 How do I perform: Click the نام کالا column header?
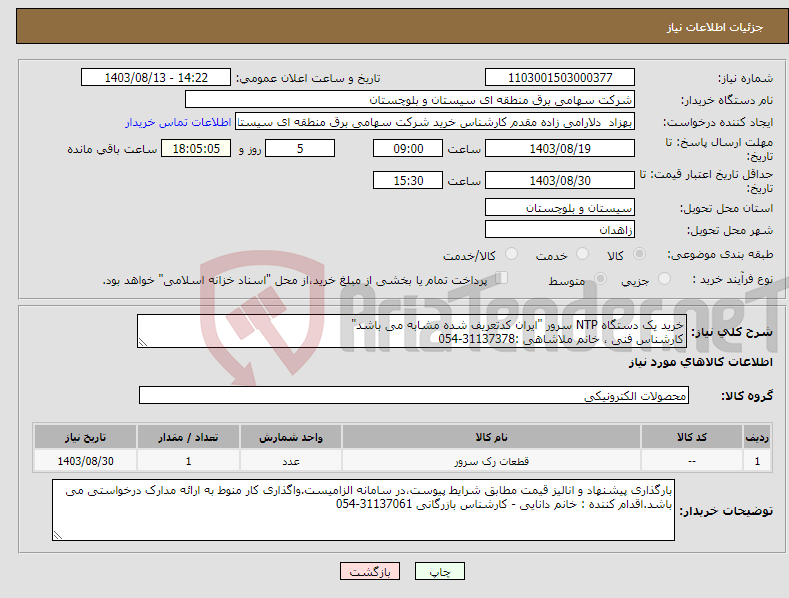491,437
